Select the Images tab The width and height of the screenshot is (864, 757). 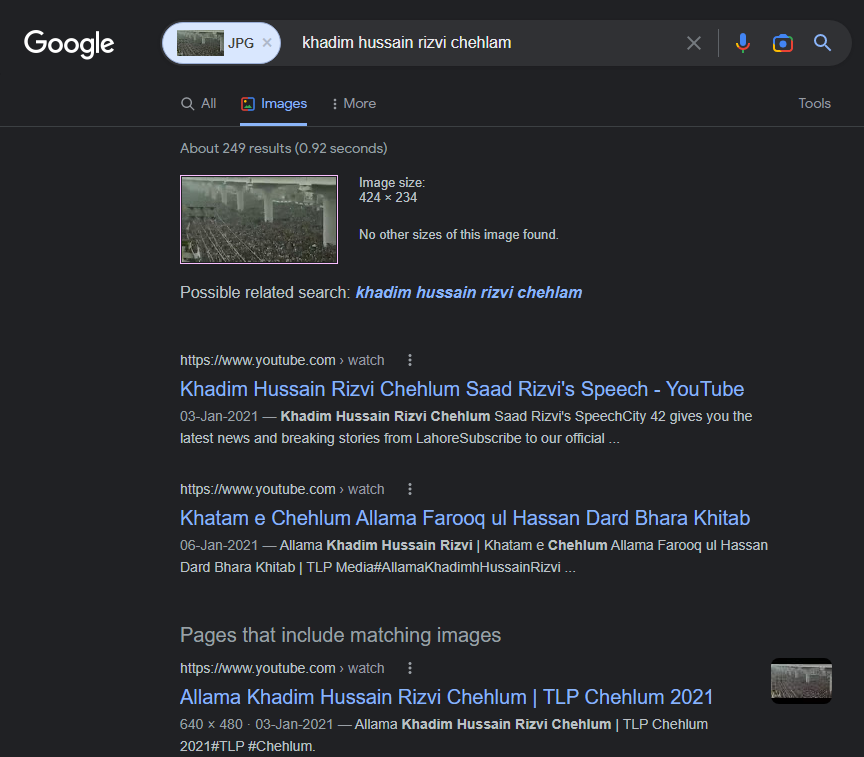pos(274,104)
